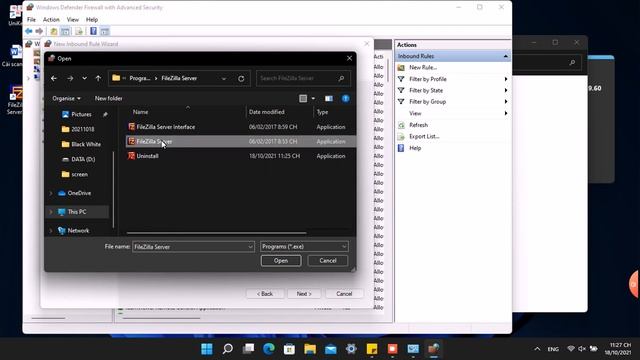This screenshot has height=360, width=640.
Task: Click Export List... in Actions pane
Action: click(424, 136)
